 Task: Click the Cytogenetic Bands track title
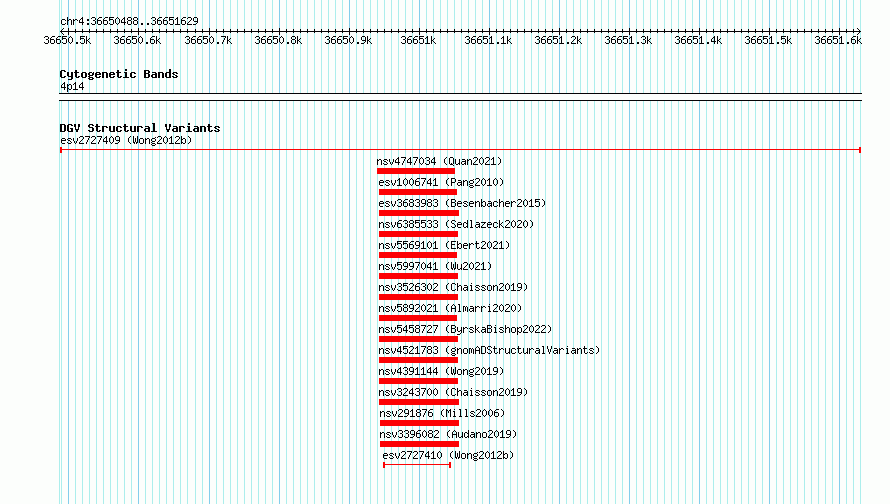tap(119, 74)
